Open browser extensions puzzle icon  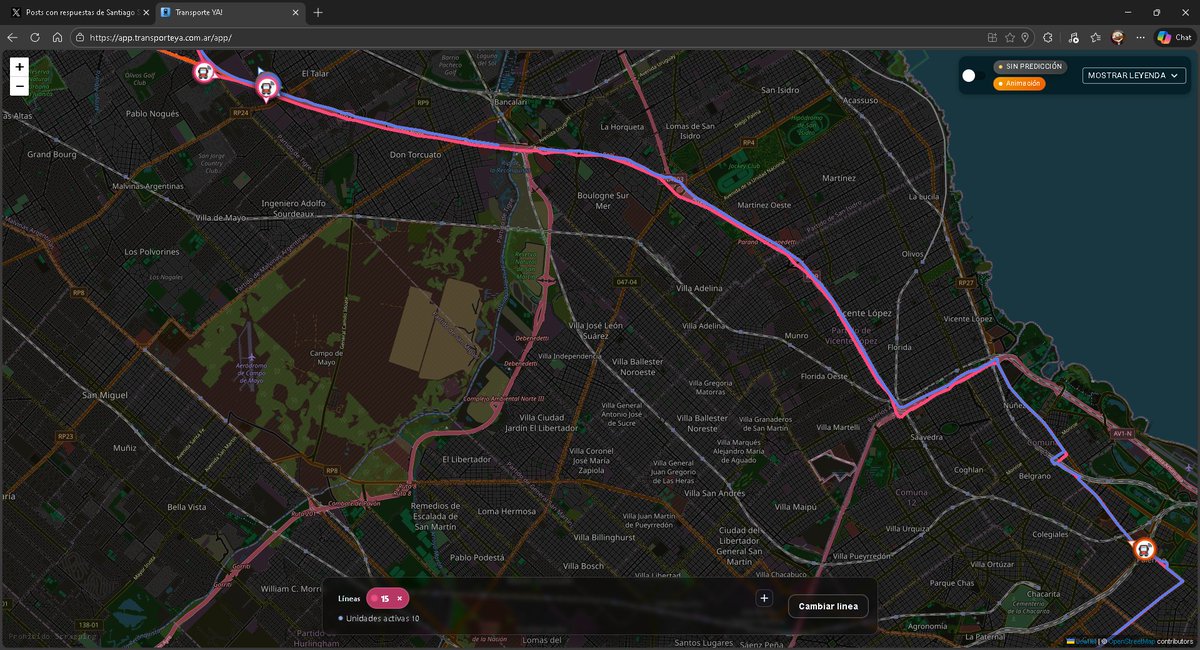(1047, 37)
